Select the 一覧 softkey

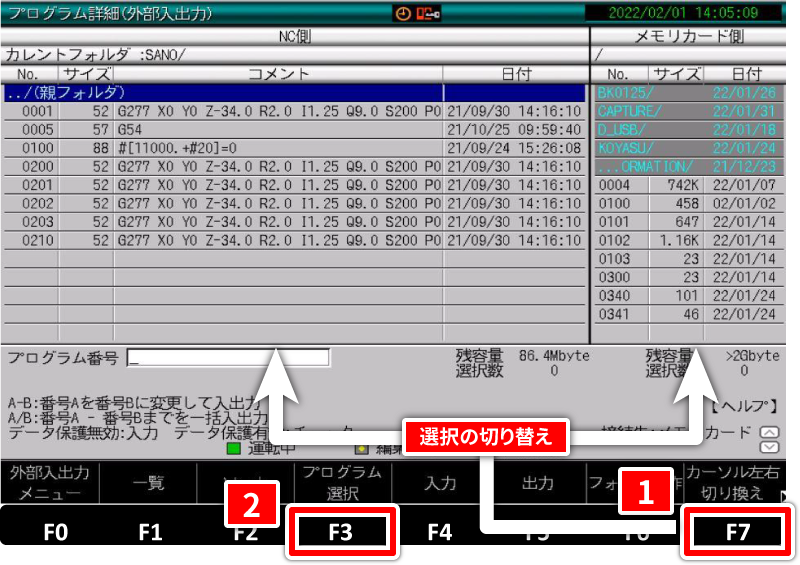148,483
